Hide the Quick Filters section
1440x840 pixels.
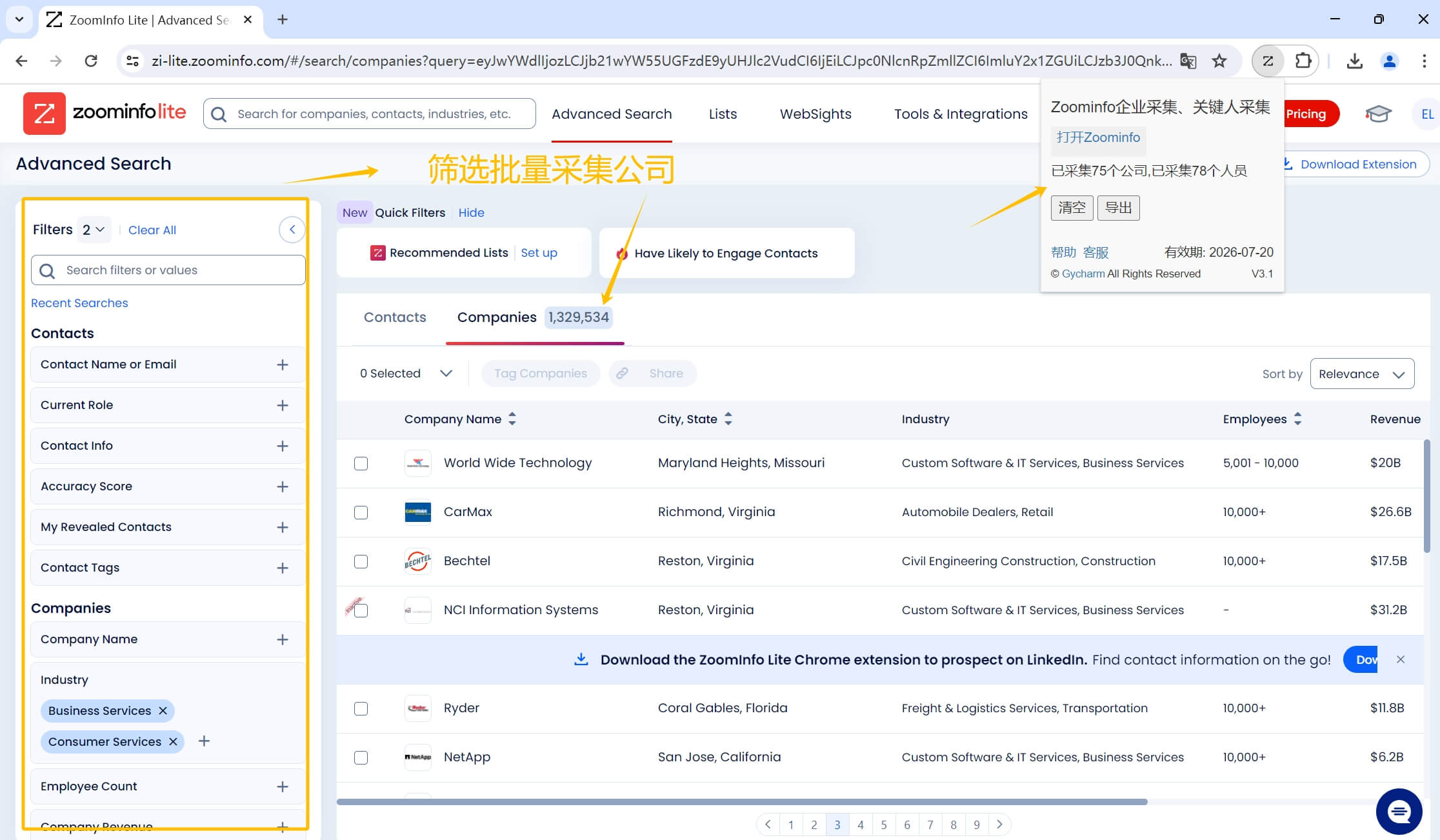[471, 212]
